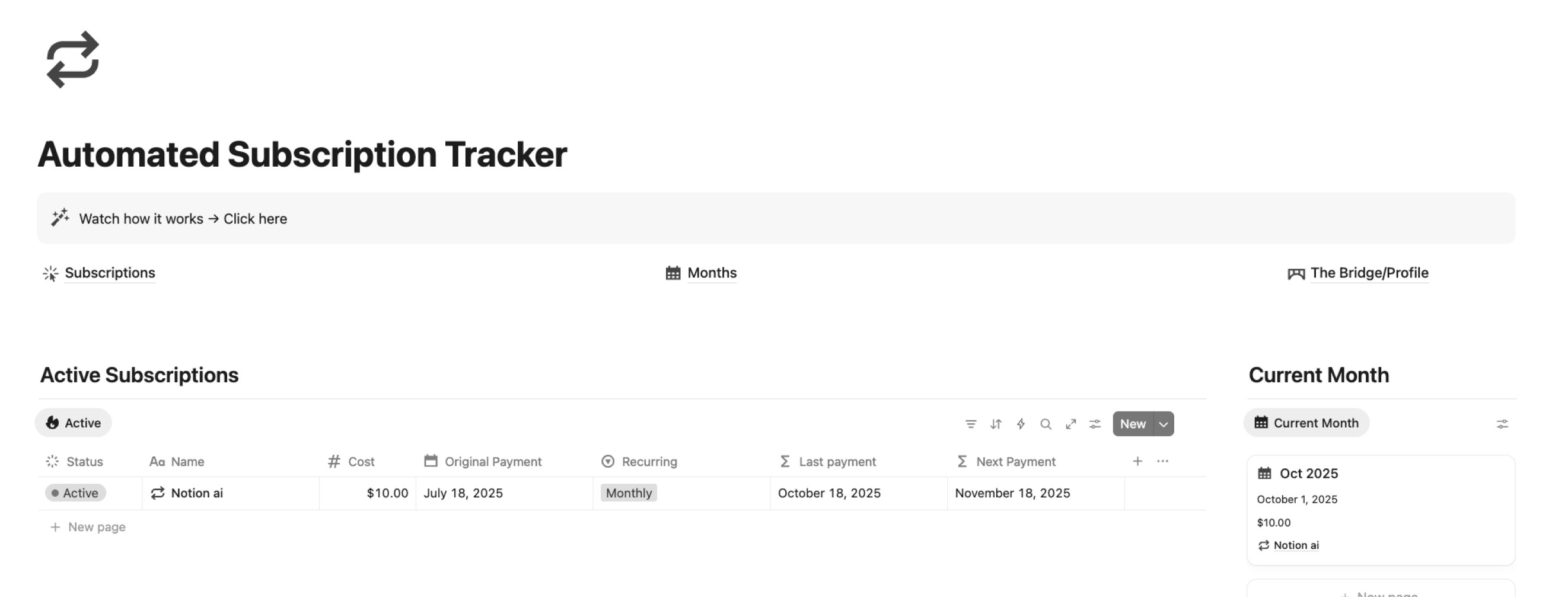The image size is (1568, 597).
Task: Open the automations lightning bolt icon
Action: click(1021, 423)
